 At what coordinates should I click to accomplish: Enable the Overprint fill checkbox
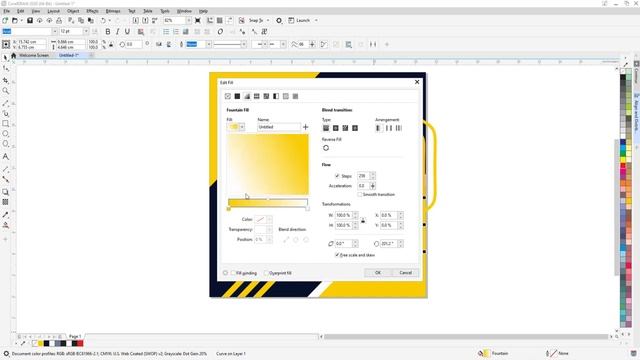(266, 273)
